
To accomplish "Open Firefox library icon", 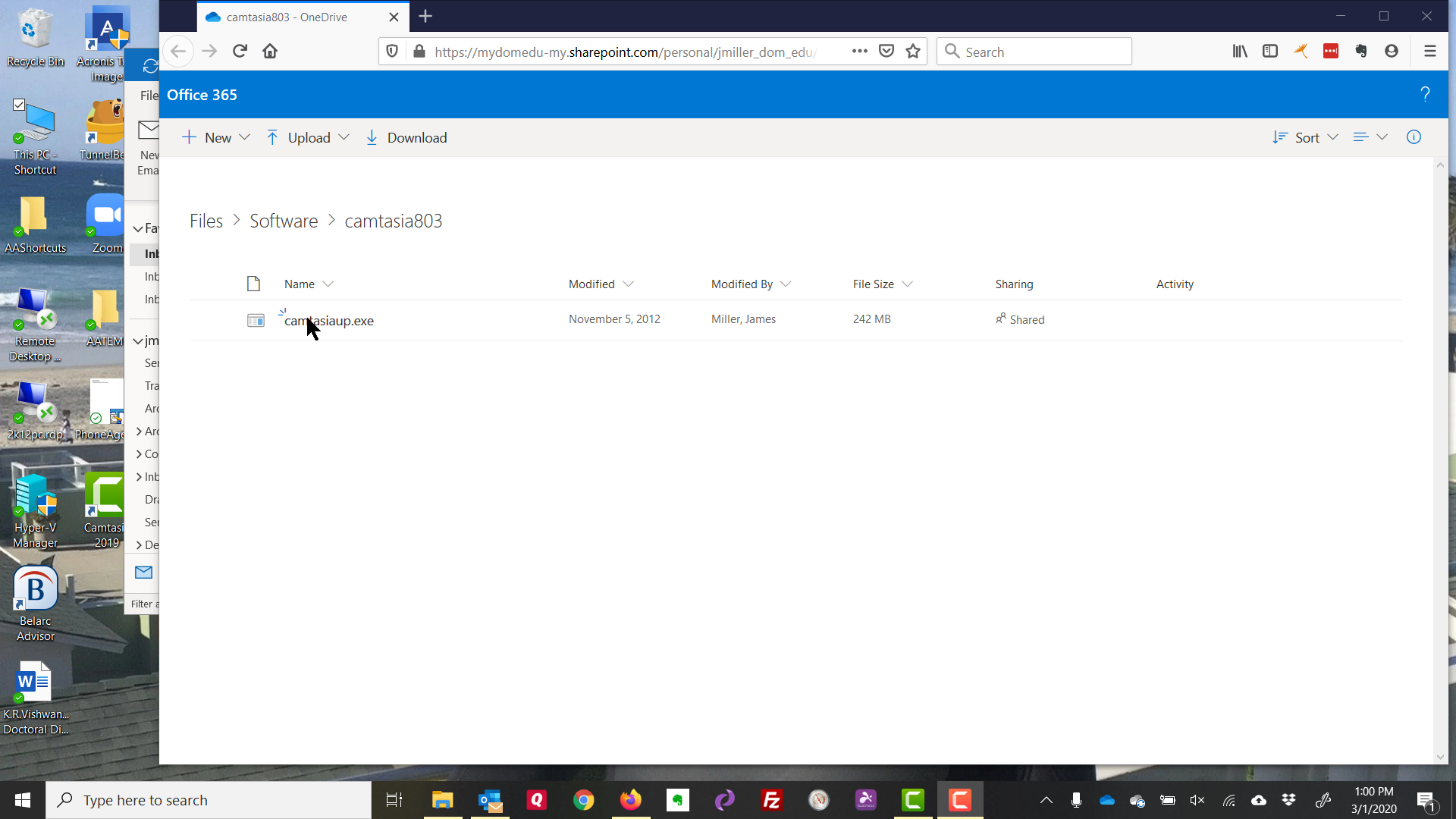I will tap(1240, 52).
